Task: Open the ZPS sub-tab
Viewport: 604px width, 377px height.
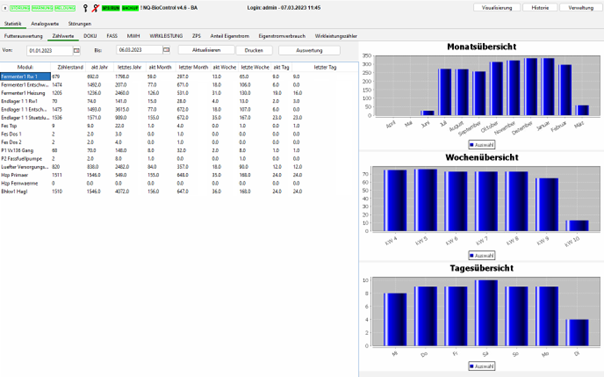Action: tap(196, 36)
